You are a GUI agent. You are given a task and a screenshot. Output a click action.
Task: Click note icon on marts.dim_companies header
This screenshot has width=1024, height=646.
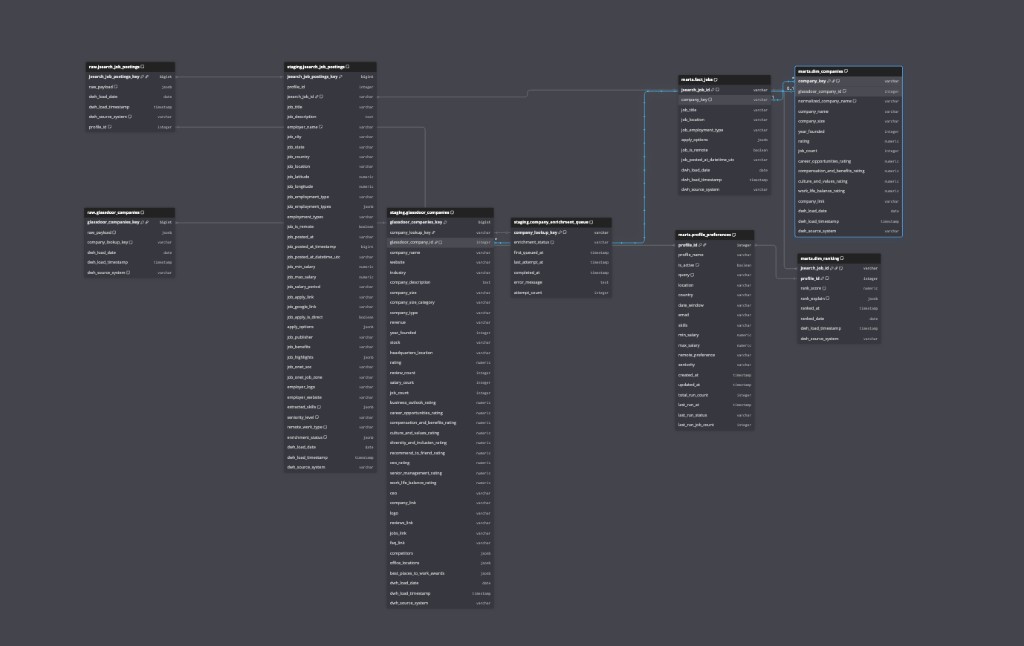click(x=846, y=71)
